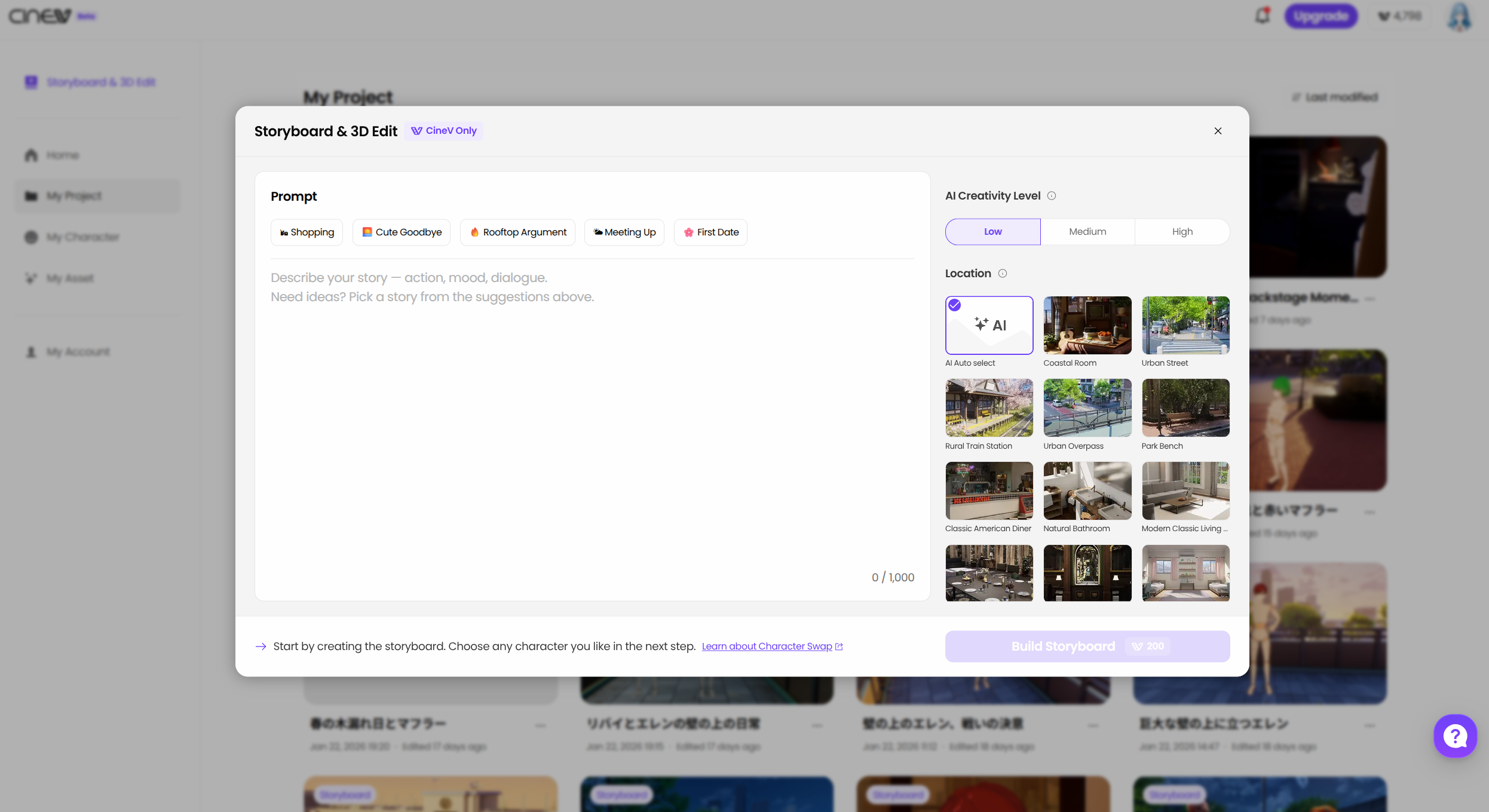Open the help chat bubble icon

pos(1455,736)
